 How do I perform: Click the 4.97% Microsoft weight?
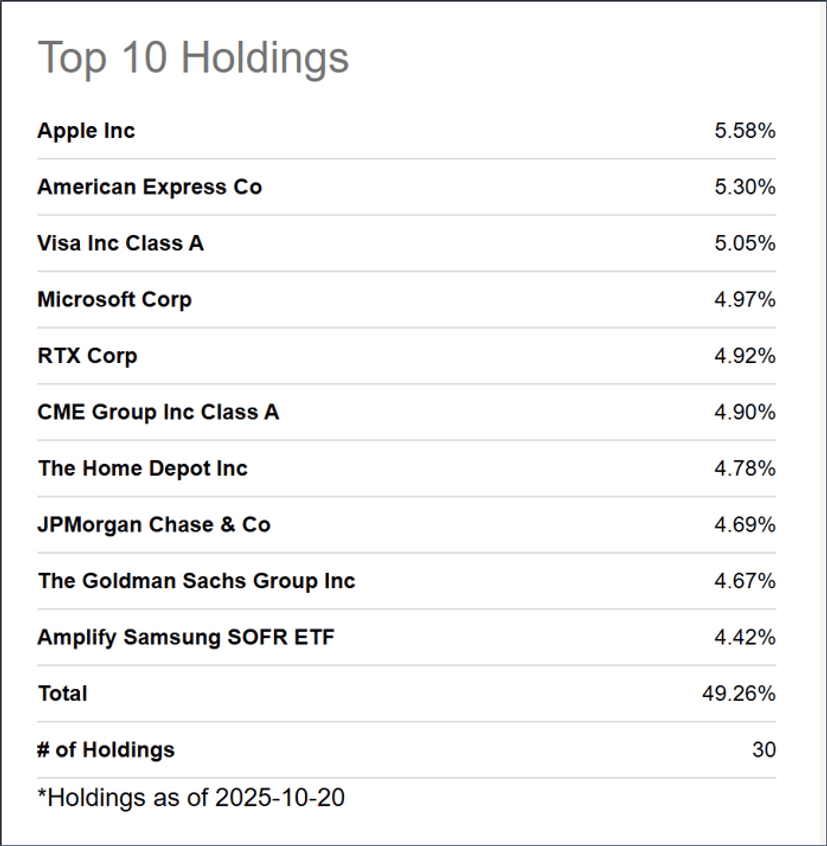745,299
